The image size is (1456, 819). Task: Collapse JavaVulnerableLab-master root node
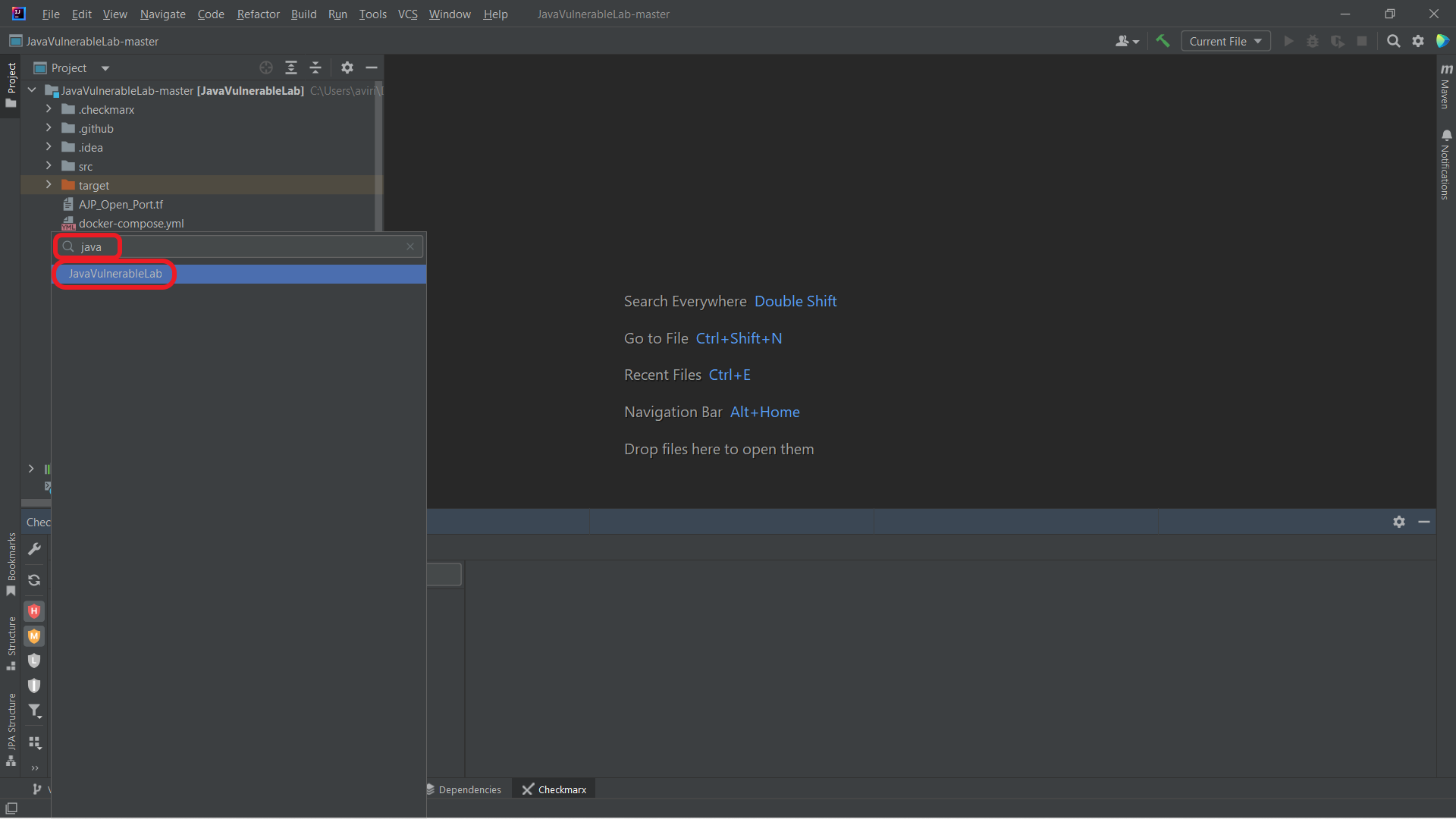(32, 90)
